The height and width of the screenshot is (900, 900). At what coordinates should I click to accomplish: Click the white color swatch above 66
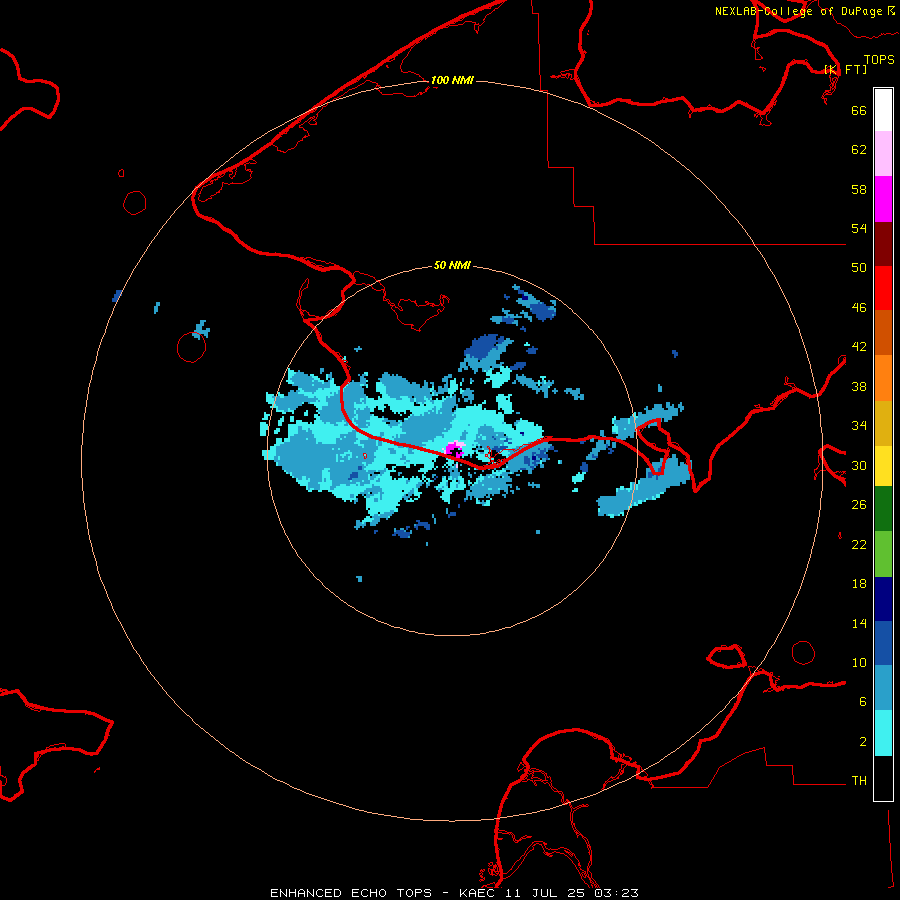pos(883,110)
